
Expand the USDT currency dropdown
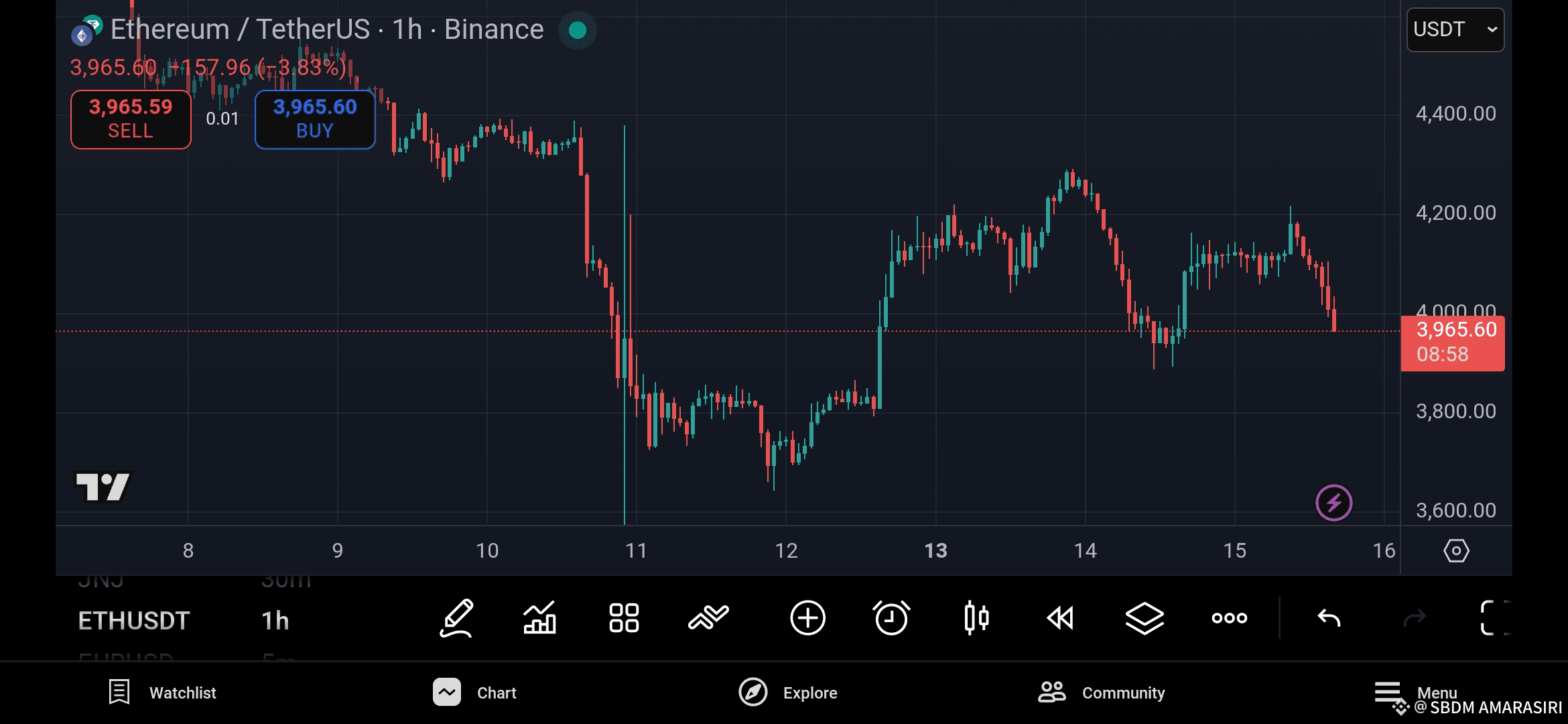coord(1455,29)
